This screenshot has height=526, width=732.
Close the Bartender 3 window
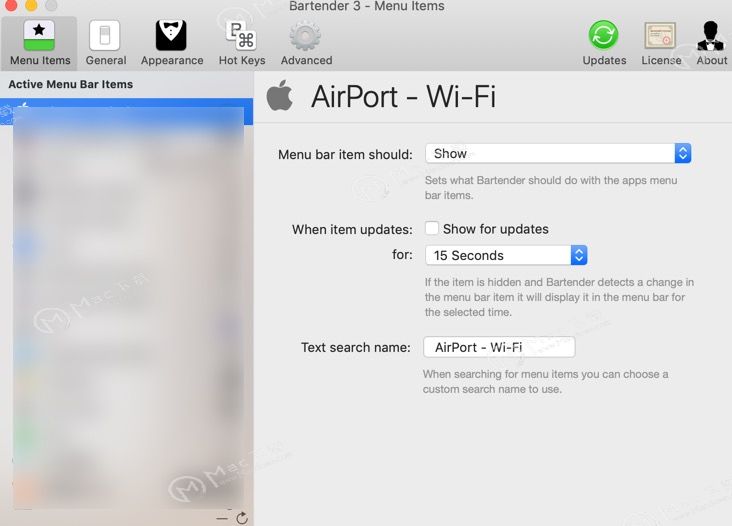point(11,5)
